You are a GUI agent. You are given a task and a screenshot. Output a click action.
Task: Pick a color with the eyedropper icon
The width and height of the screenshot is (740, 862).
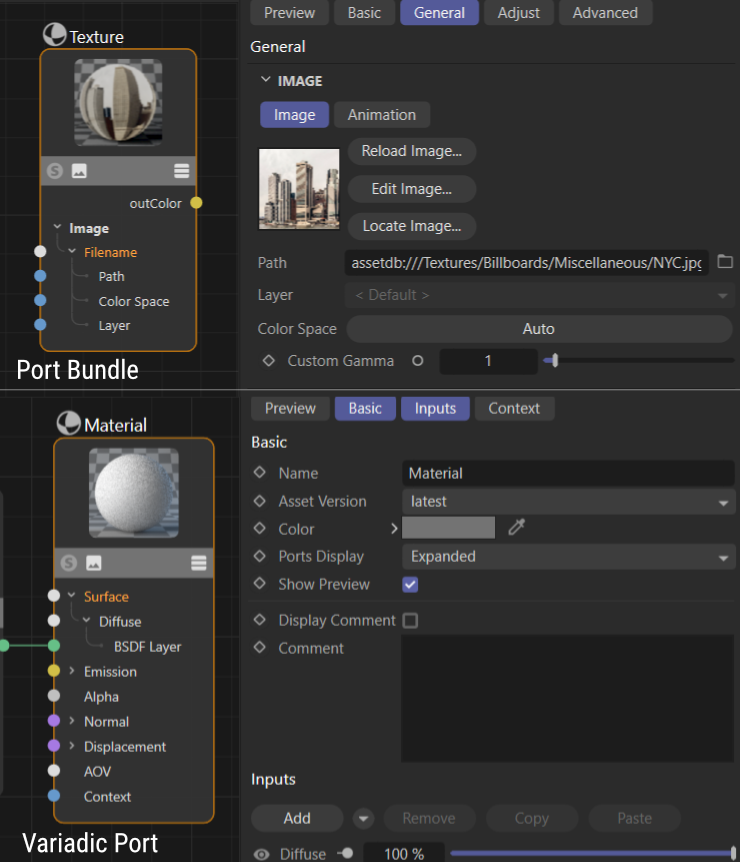pyautogui.click(x=516, y=528)
